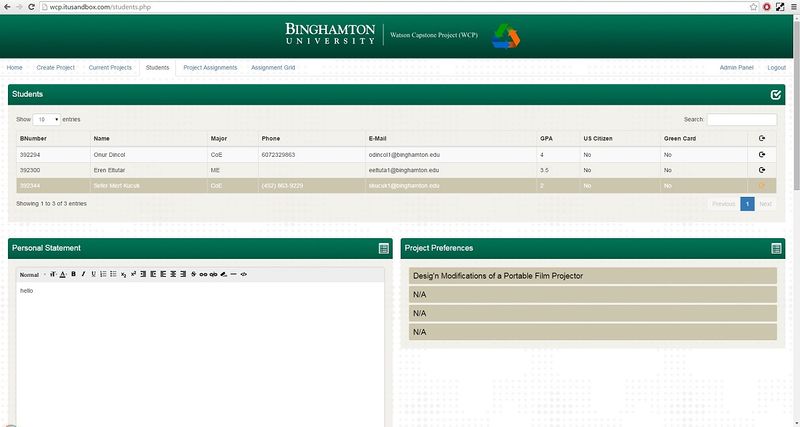Toggle bold formatting in the editor
The image size is (800, 427).
(x=73, y=274)
